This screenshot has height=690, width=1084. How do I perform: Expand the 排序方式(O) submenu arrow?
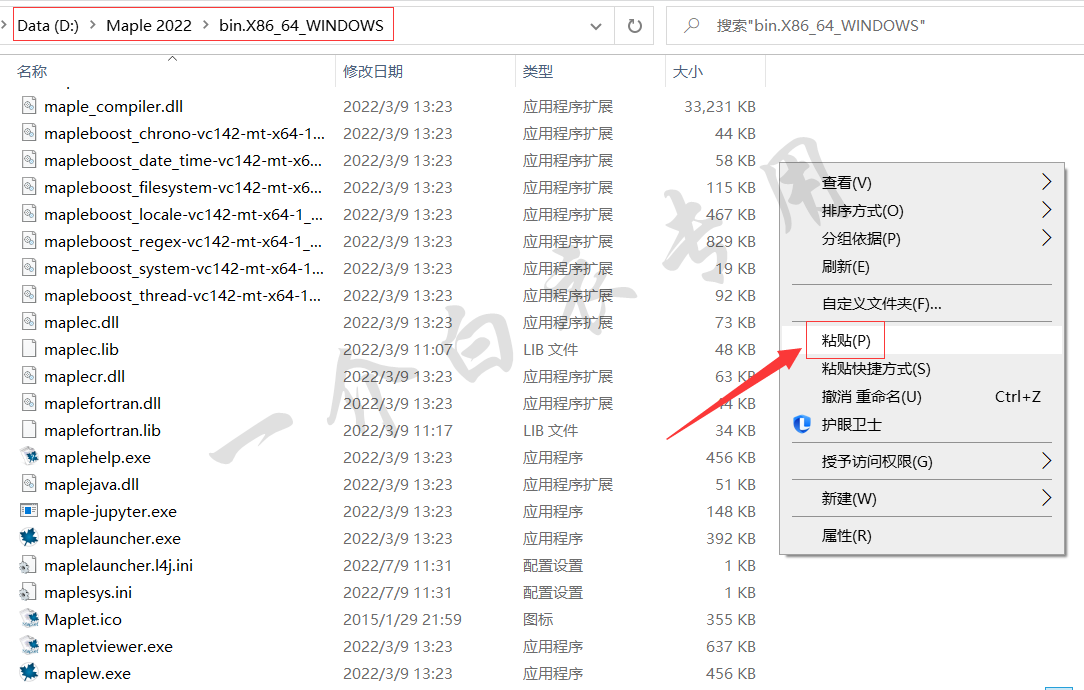coord(1047,210)
